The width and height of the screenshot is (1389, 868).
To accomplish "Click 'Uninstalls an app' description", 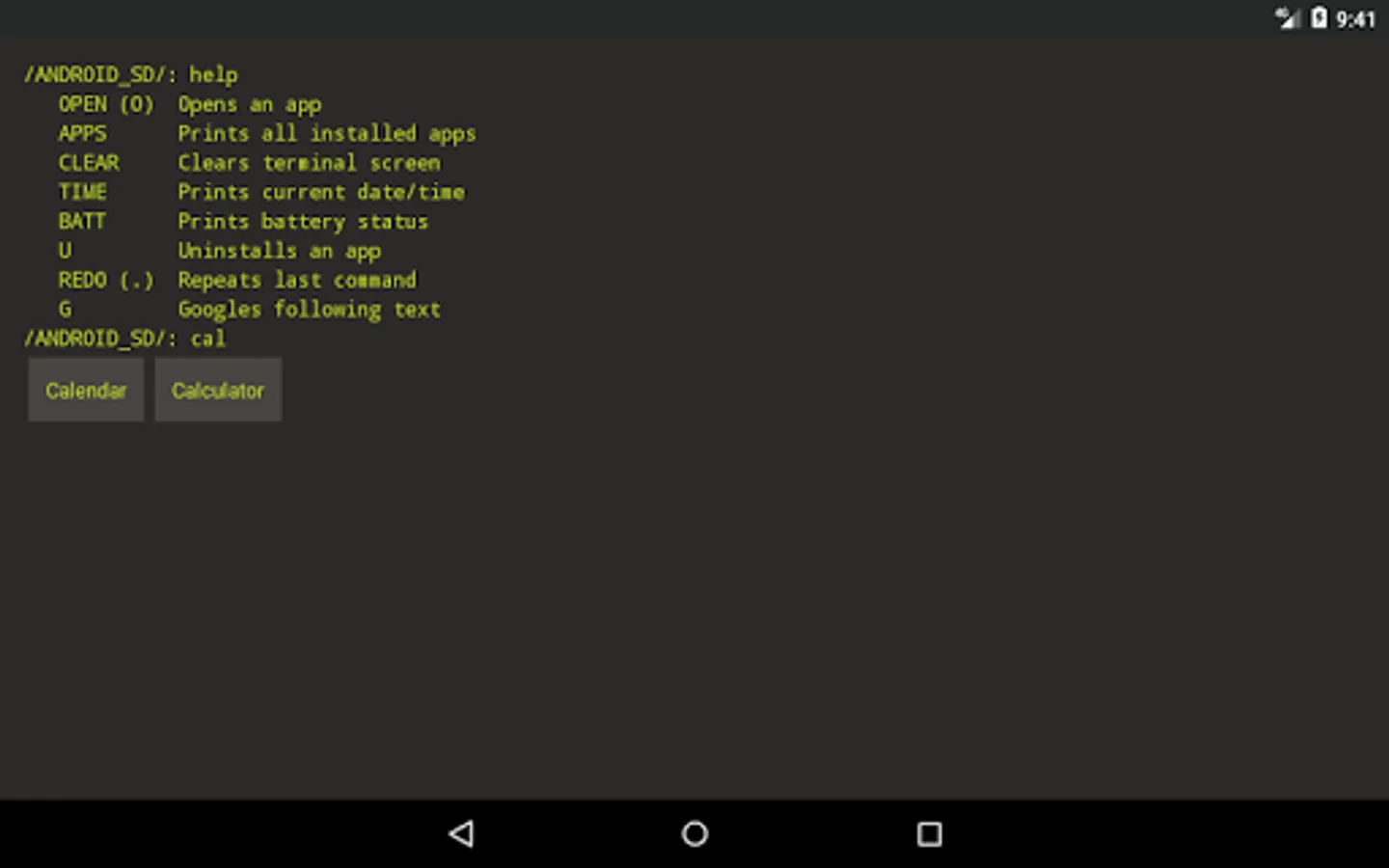I will pos(280,251).
